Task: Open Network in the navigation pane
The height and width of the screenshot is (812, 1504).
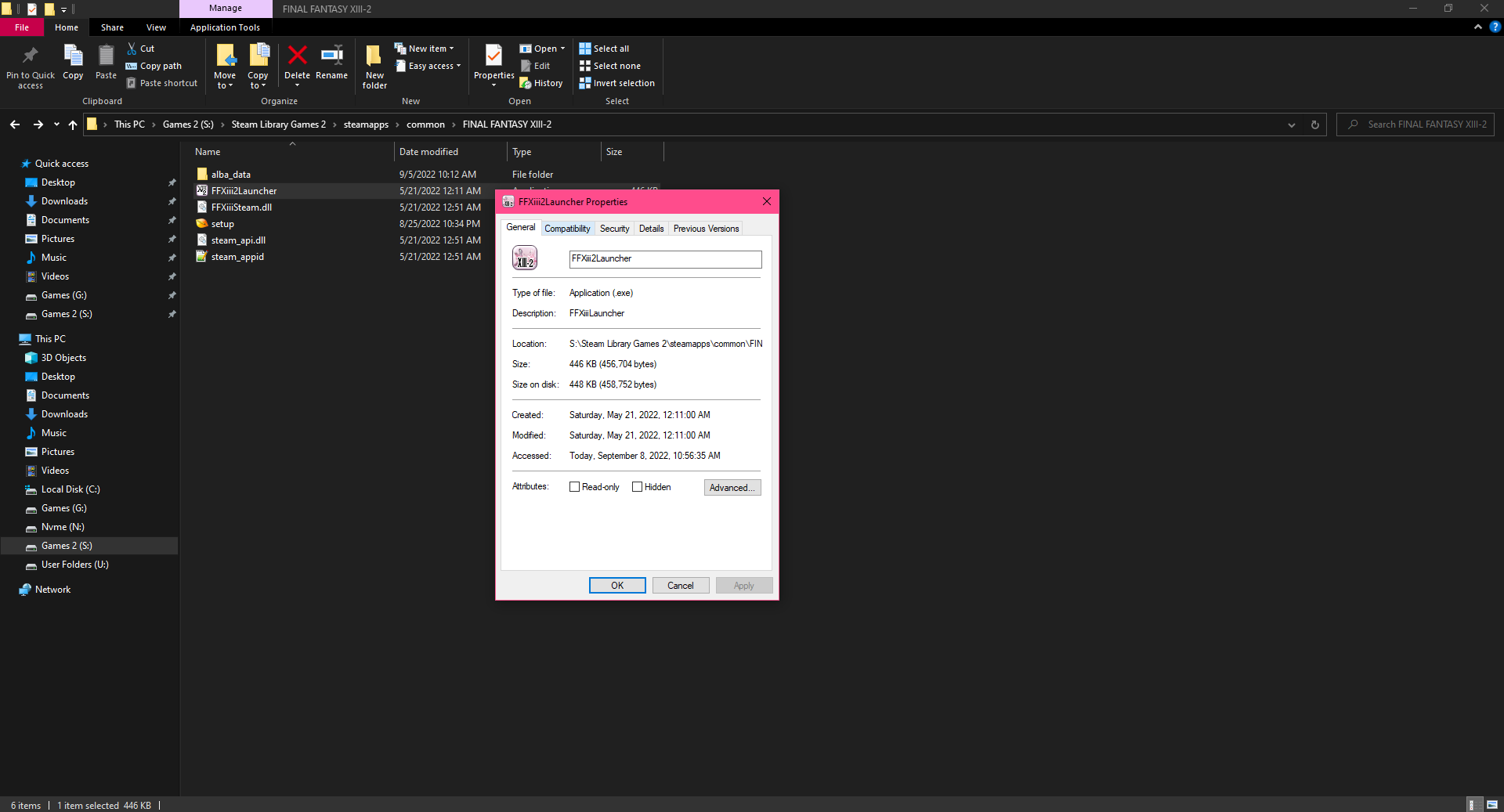Action: (52, 590)
